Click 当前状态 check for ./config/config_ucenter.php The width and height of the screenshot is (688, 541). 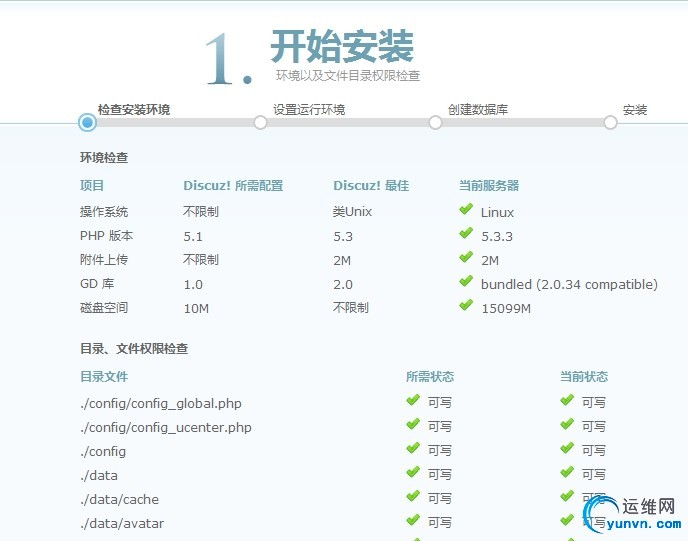[567, 424]
